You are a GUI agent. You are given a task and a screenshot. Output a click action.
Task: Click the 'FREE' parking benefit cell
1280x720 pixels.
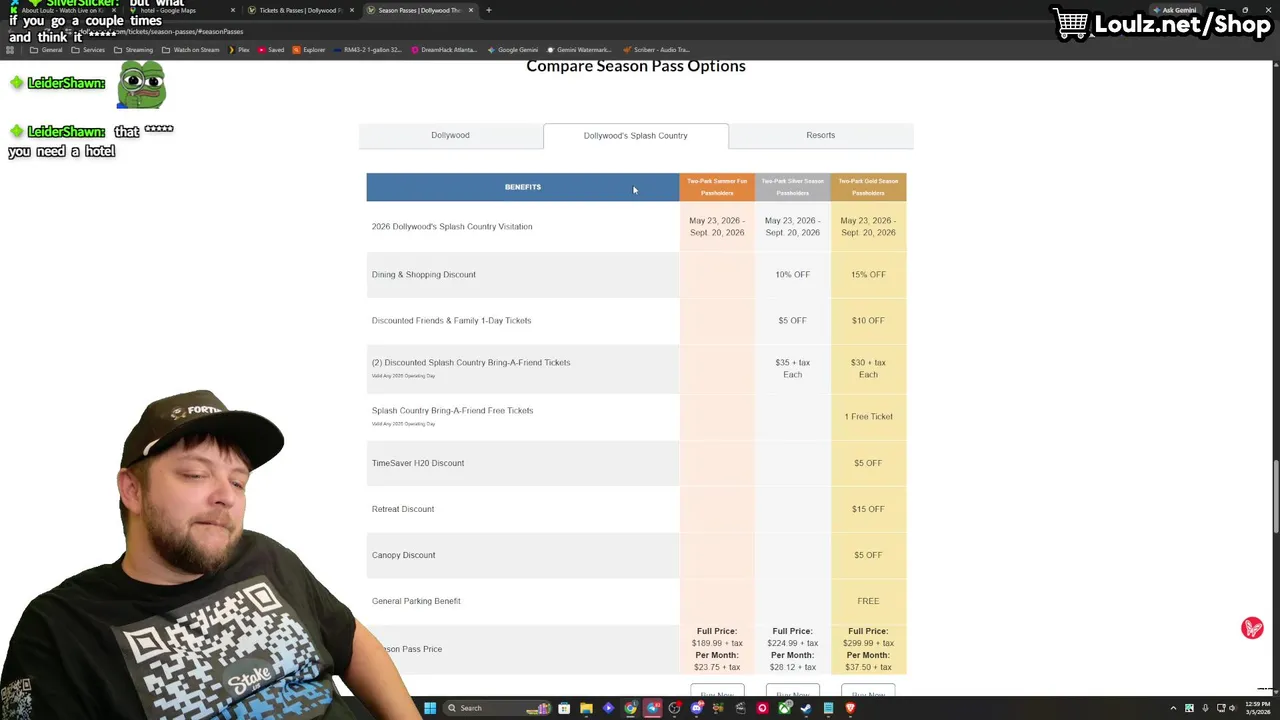pos(868,601)
